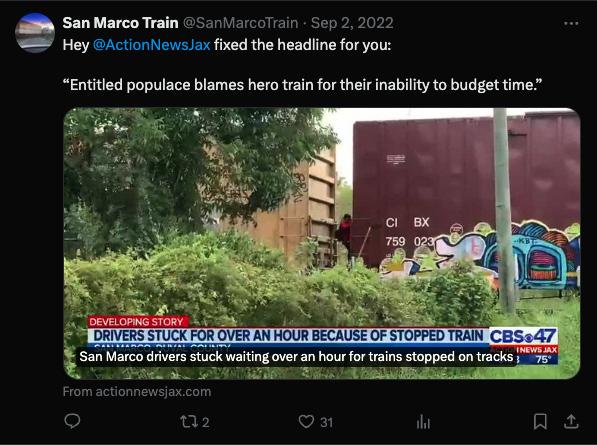The height and width of the screenshot is (445, 597).
Task: Open the Sep 2, 2022 timestamp
Action: (x=352, y=23)
